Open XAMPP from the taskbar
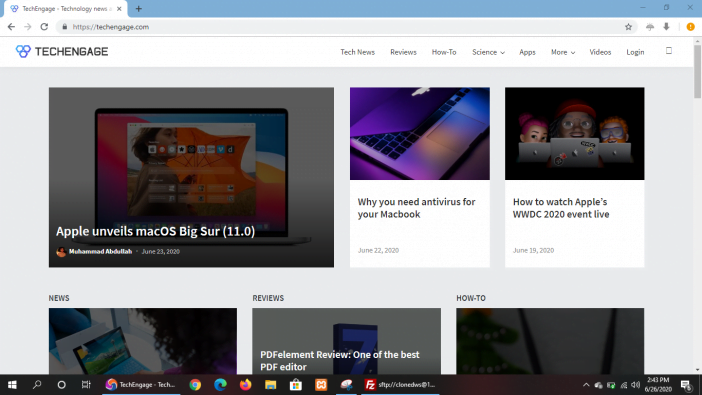The image size is (702, 395). pyautogui.click(x=321, y=385)
